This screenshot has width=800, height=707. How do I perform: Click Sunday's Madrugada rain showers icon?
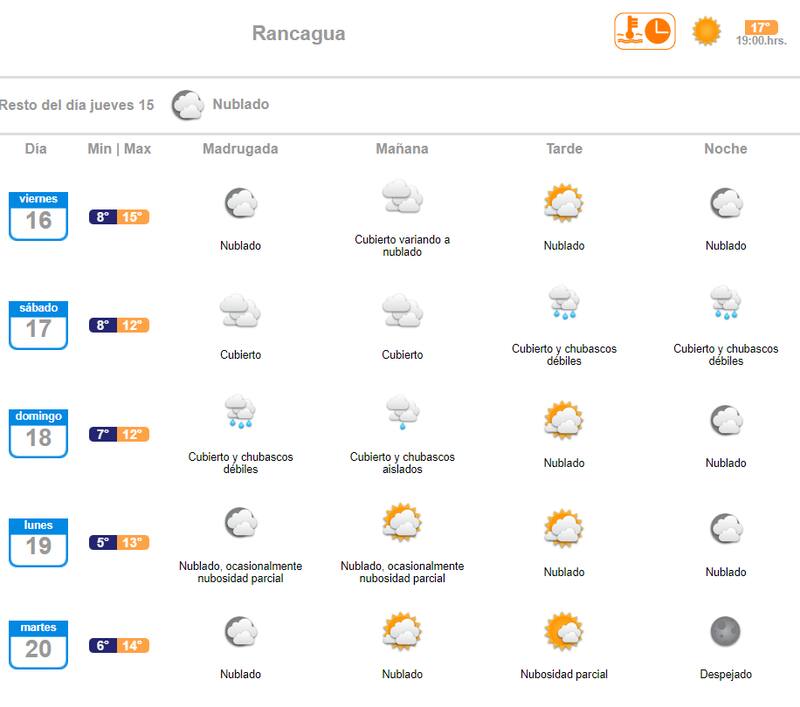point(240,412)
